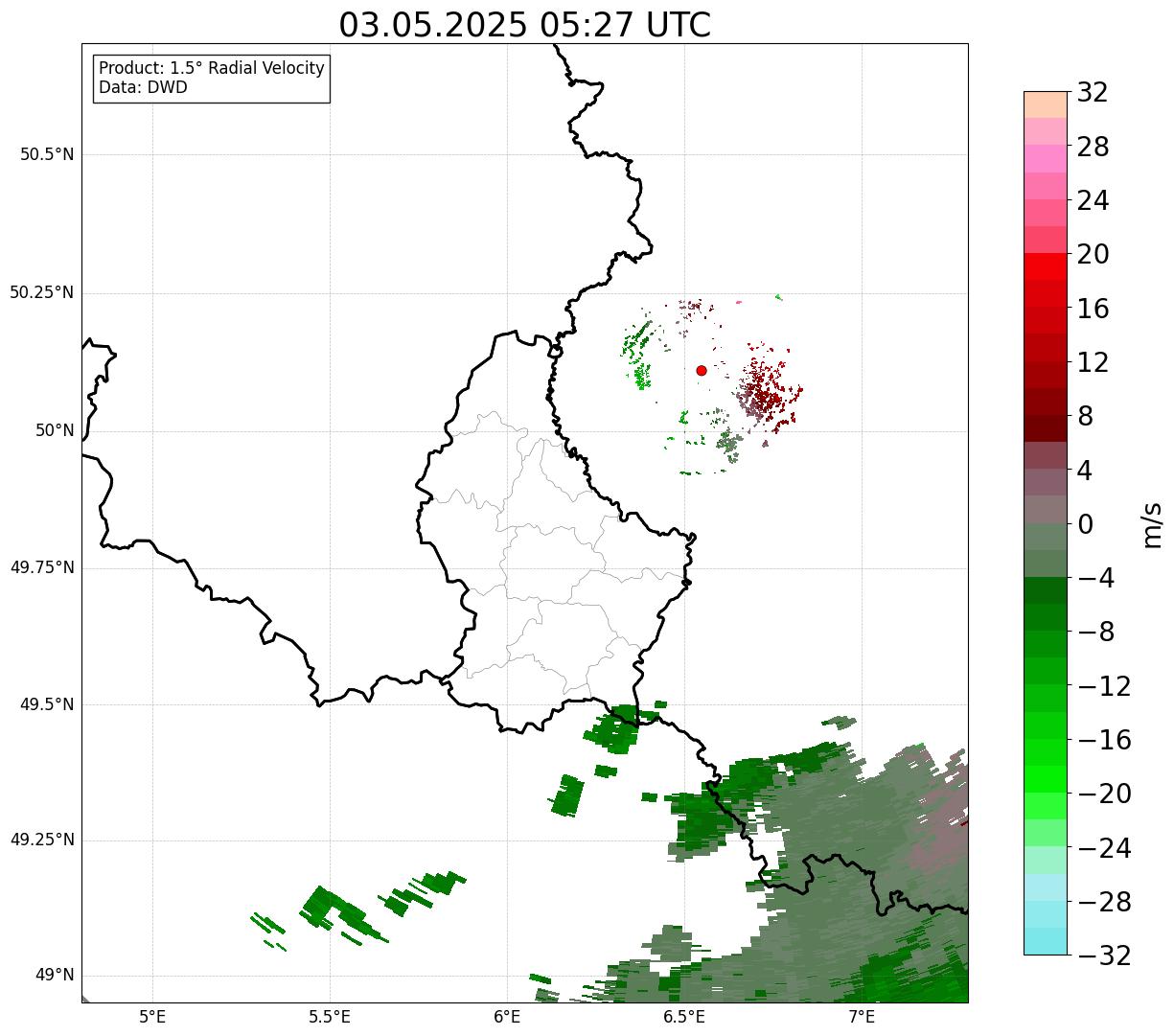Click the colorbar label 4

point(1085,471)
